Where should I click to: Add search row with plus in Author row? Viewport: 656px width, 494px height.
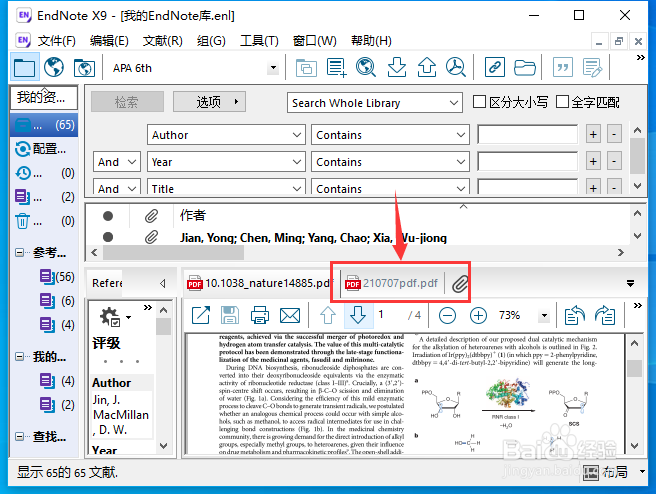[593, 134]
